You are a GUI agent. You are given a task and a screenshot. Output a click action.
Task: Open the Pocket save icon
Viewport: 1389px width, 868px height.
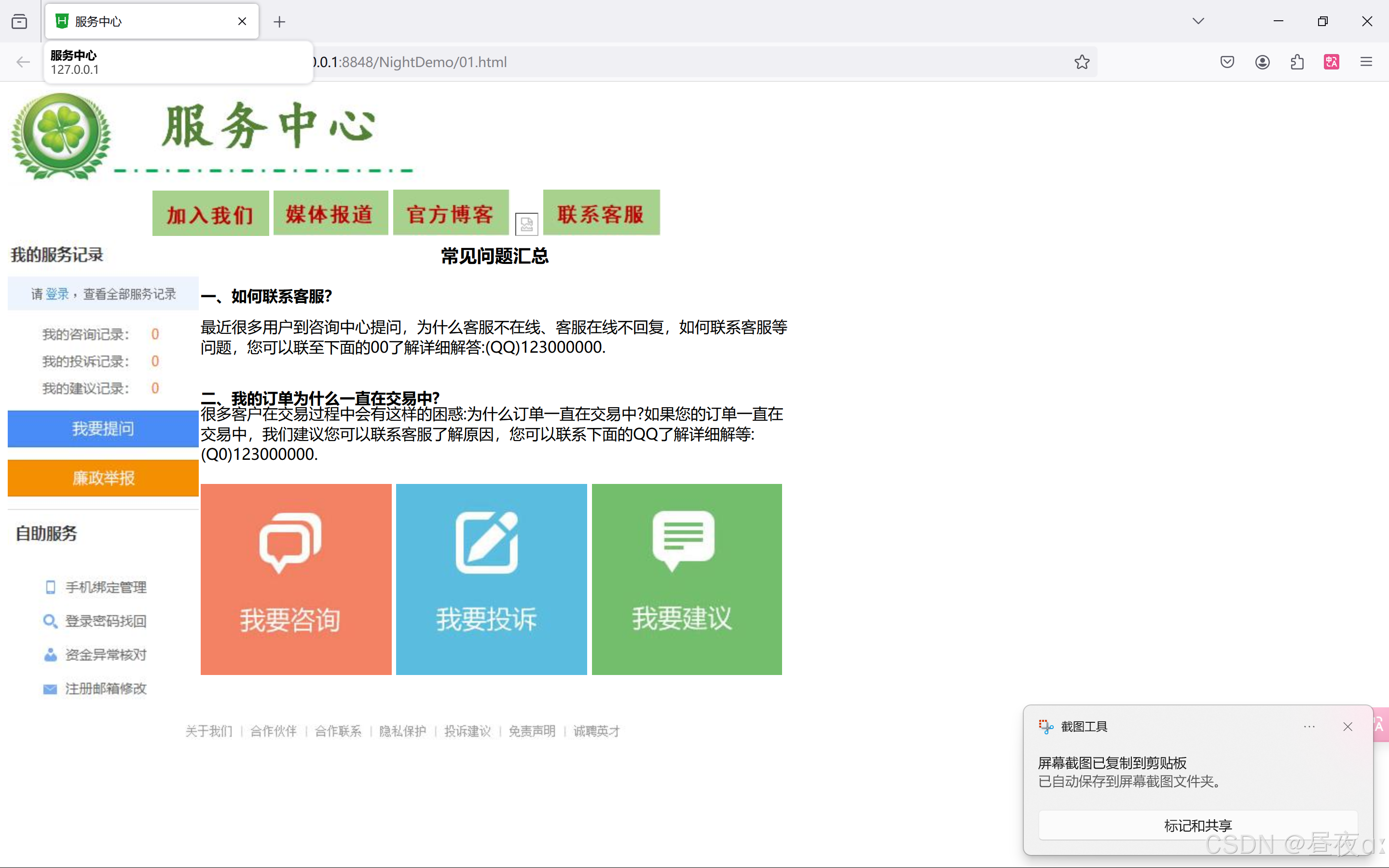tap(1227, 62)
